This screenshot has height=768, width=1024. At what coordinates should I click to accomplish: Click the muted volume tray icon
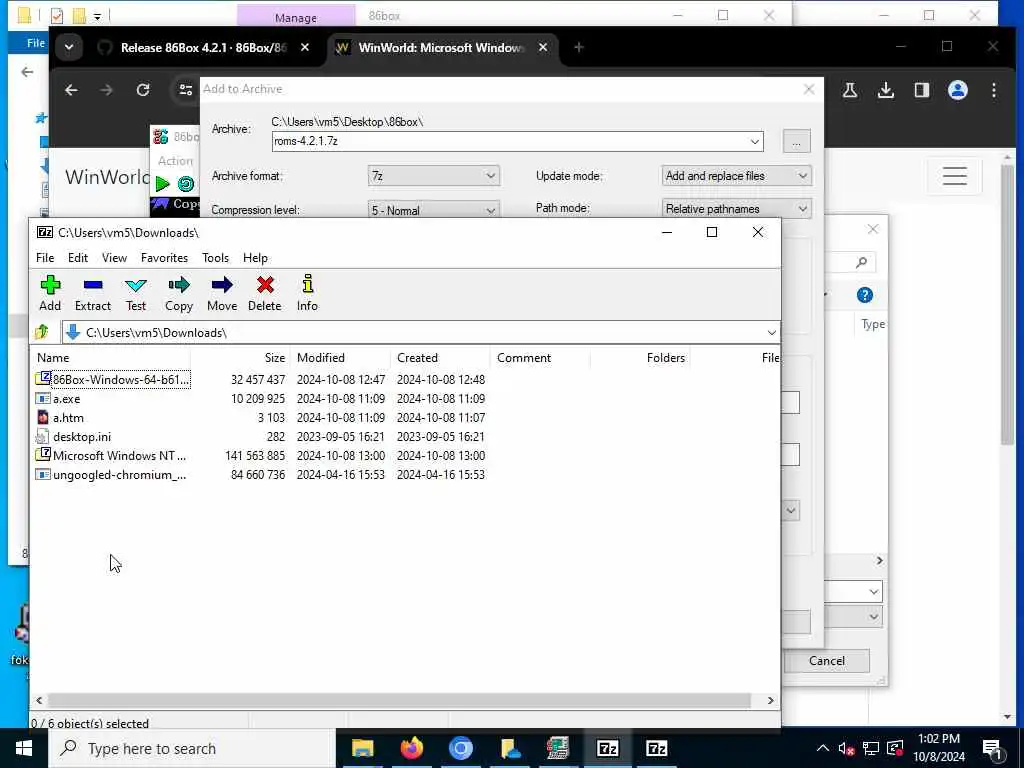[x=846, y=748]
